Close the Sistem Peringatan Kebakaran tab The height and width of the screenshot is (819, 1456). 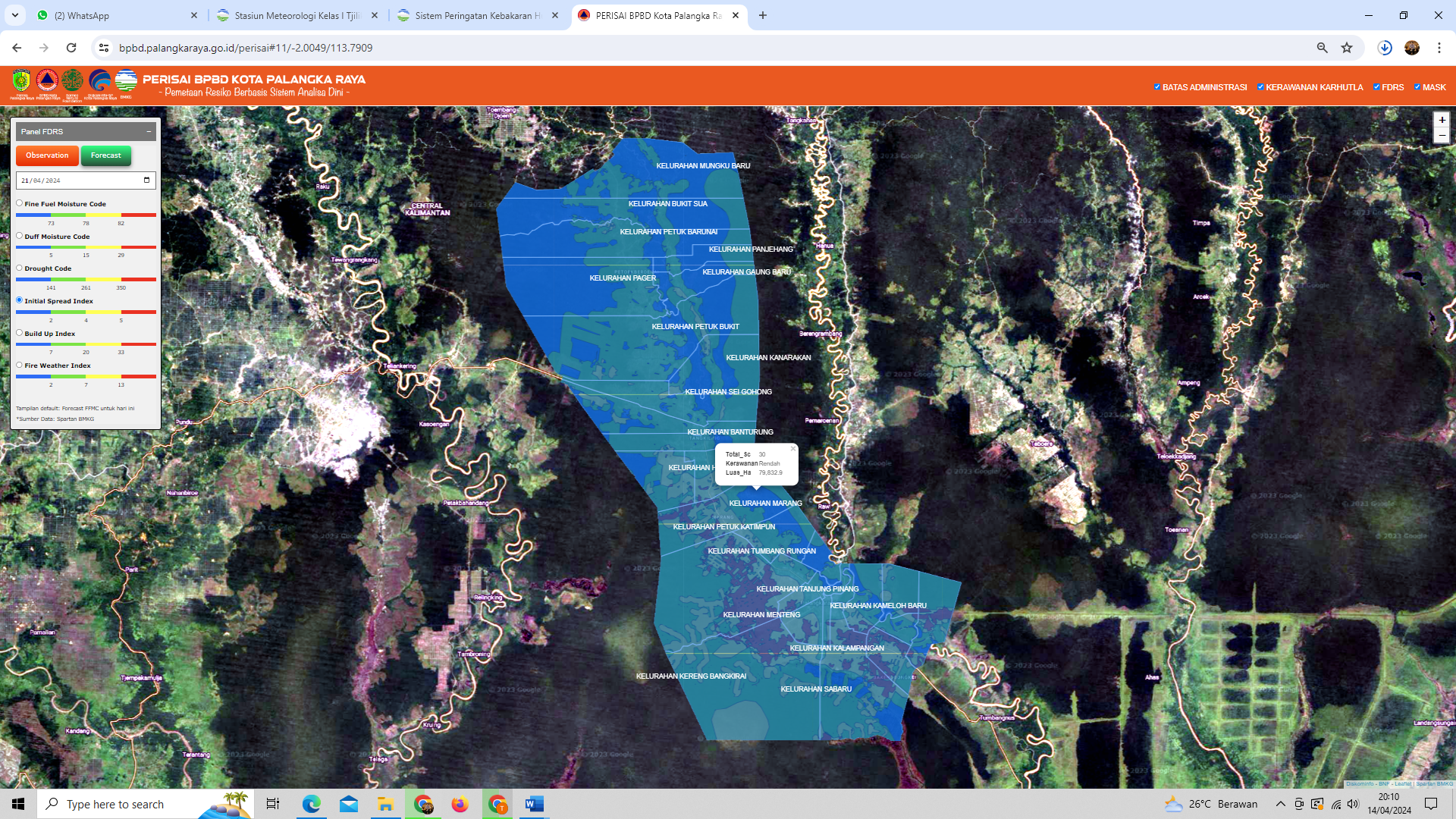pyautogui.click(x=555, y=15)
